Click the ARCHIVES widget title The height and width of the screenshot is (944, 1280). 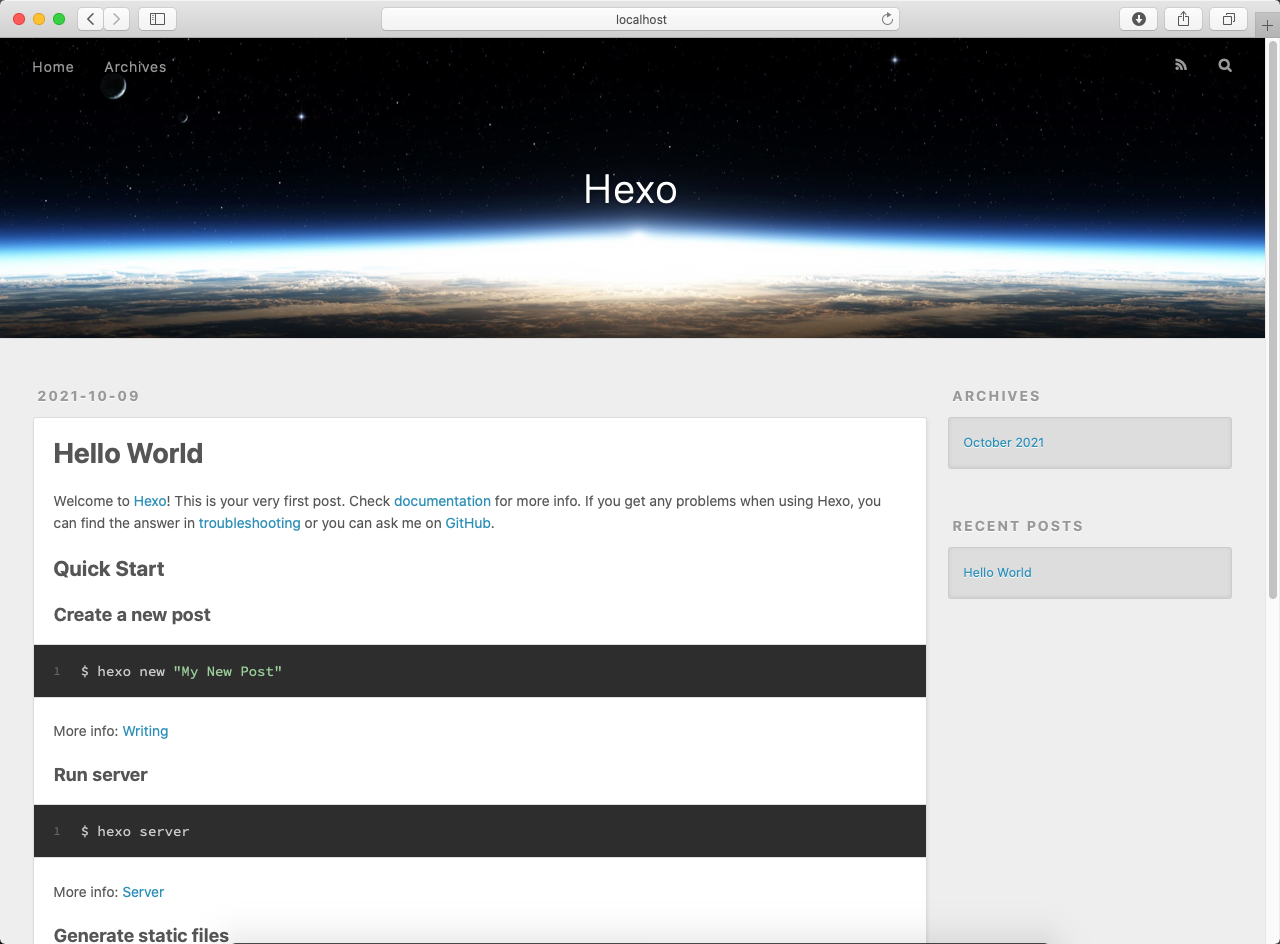(996, 396)
